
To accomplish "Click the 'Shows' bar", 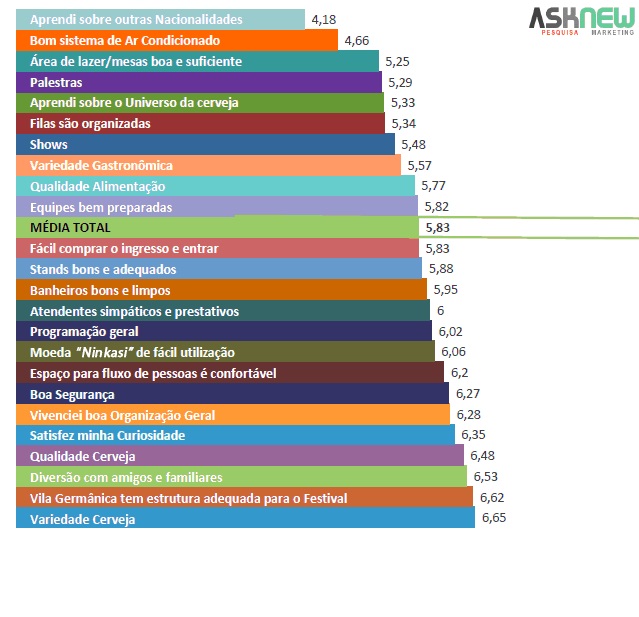I will 205,145.
